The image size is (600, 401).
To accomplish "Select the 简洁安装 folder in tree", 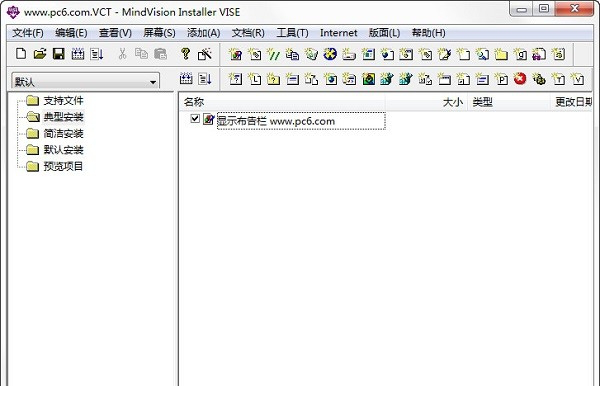I will point(63,134).
